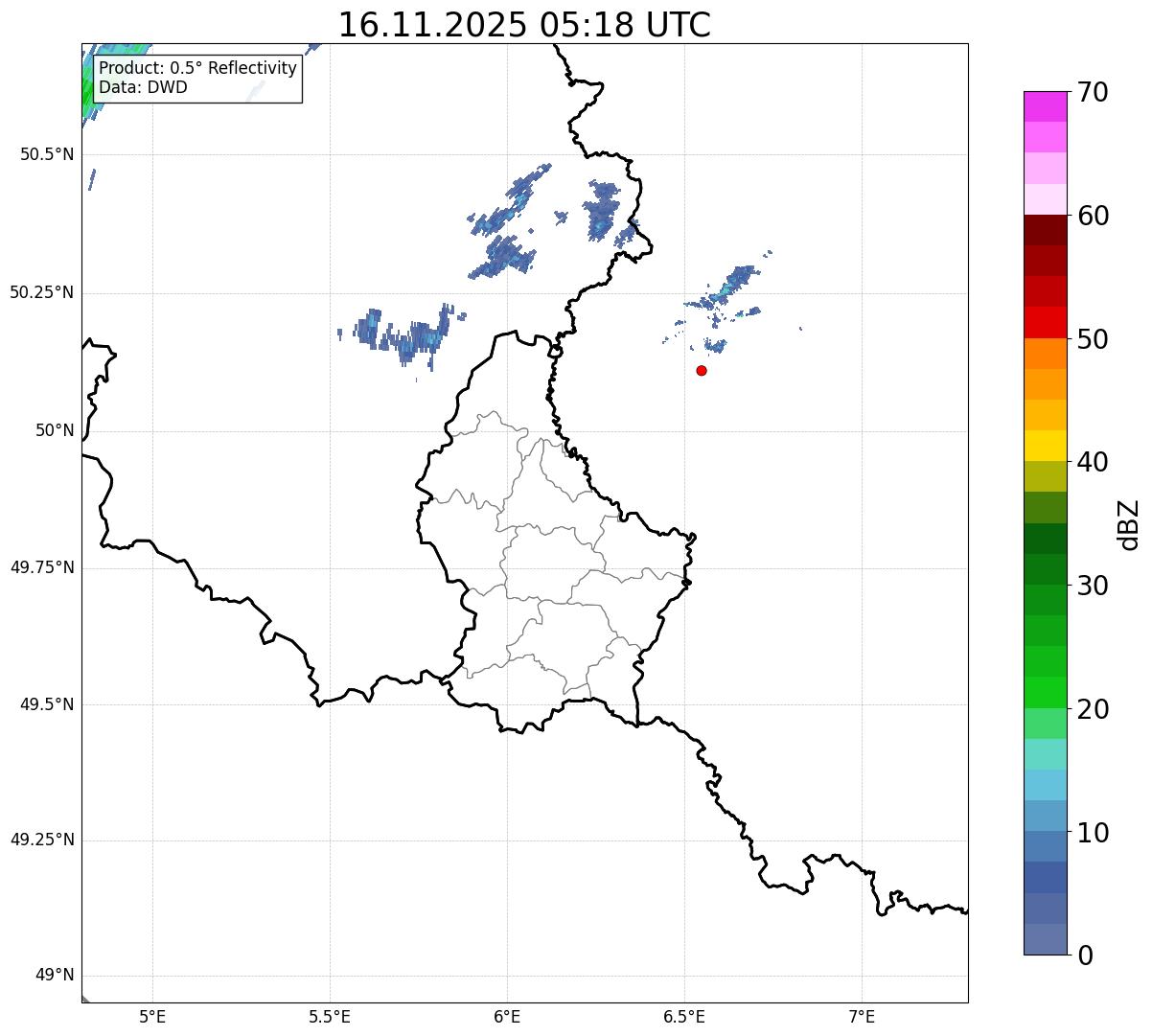Click the olive colorbar swatch below 40
1152x1036 pixels.
pos(1045,476)
